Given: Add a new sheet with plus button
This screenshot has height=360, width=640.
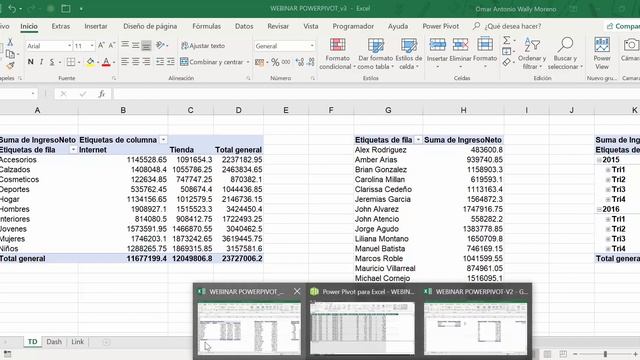Looking at the screenshot, I should click(106, 342).
